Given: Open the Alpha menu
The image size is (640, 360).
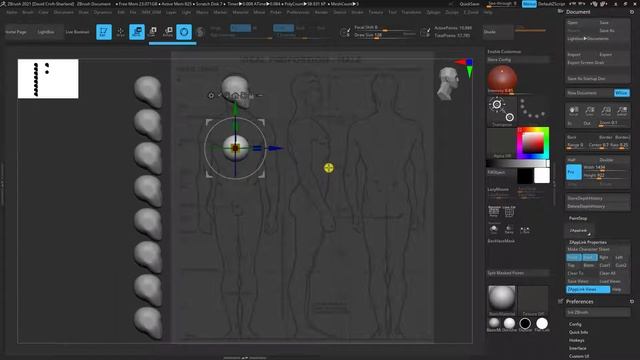Looking at the screenshot, I should pyautogui.click(x=12, y=12).
